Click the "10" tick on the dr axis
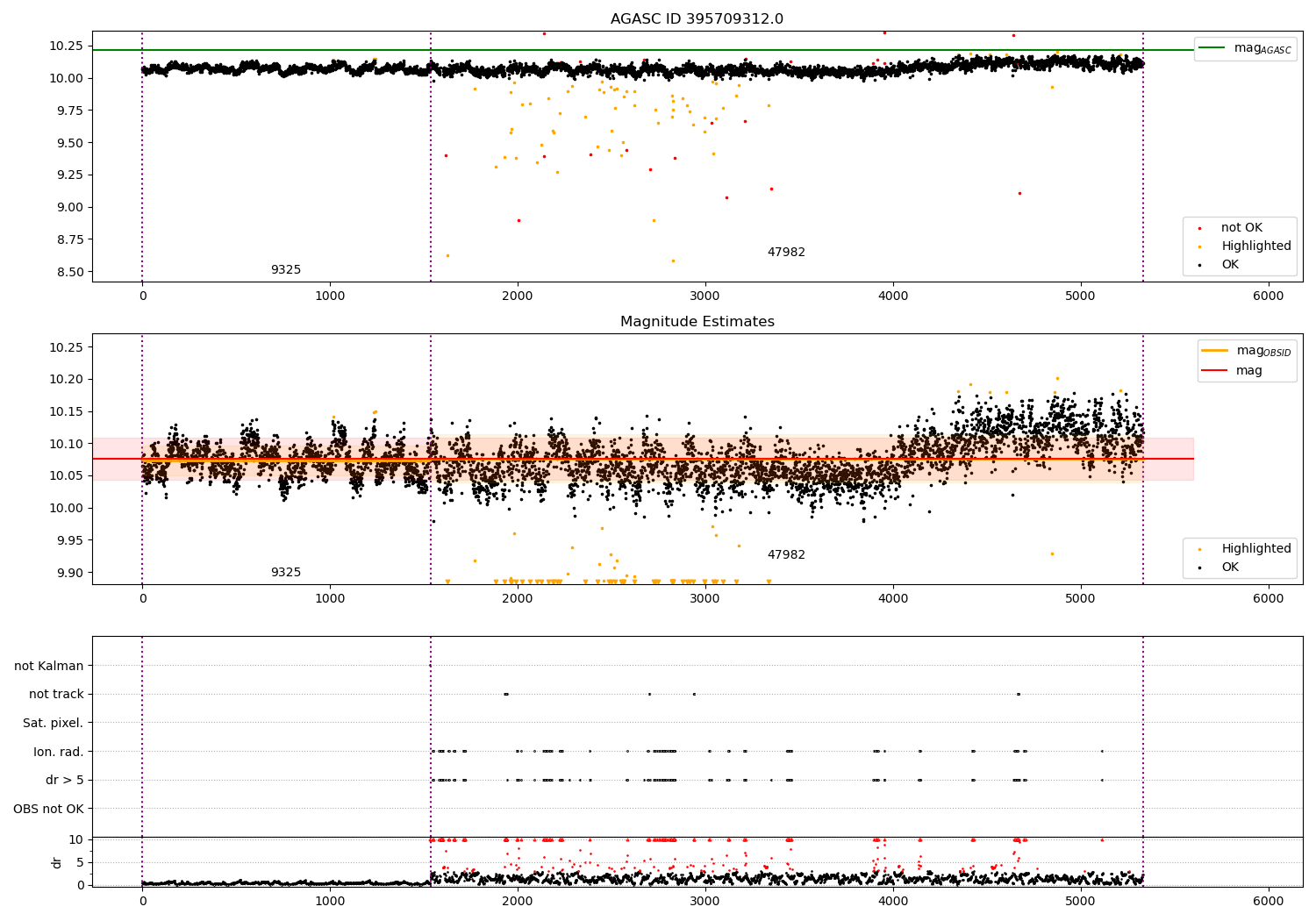1316x921 pixels. [76, 839]
